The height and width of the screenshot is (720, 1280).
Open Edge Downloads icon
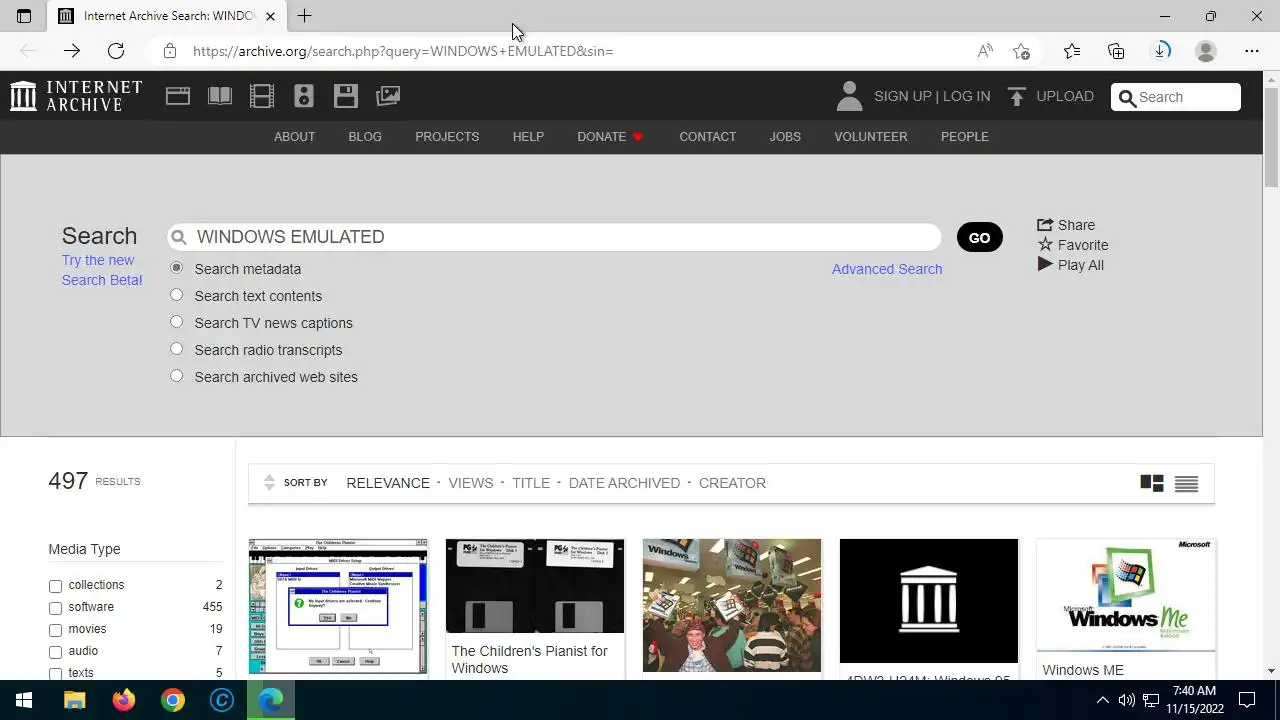tap(1162, 51)
